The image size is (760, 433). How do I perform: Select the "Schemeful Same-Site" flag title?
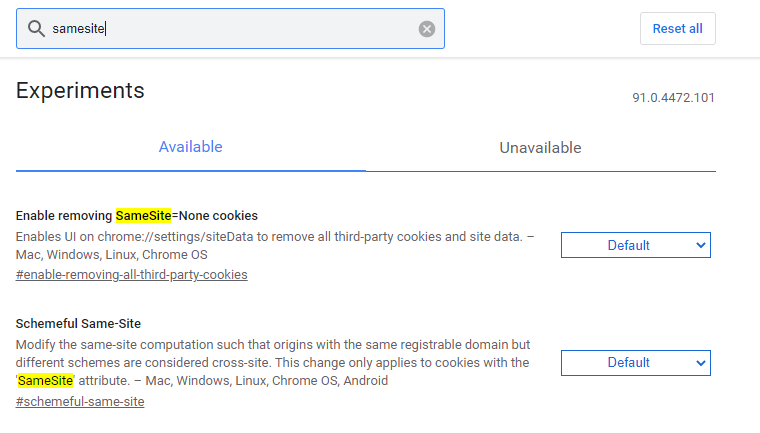click(x=78, y=323)
